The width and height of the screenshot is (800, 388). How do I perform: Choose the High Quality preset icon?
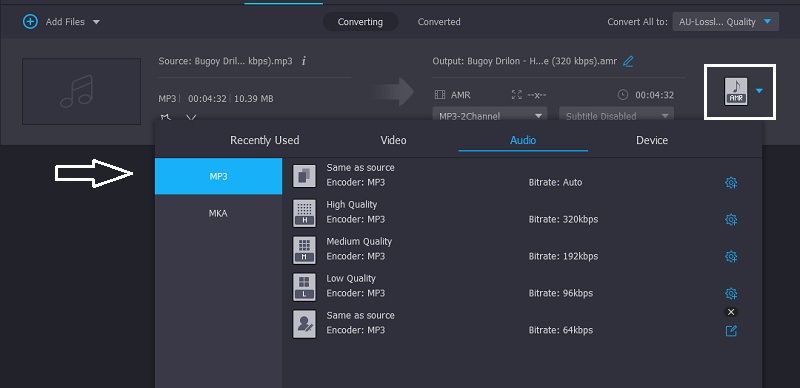(x=304, y=213)
